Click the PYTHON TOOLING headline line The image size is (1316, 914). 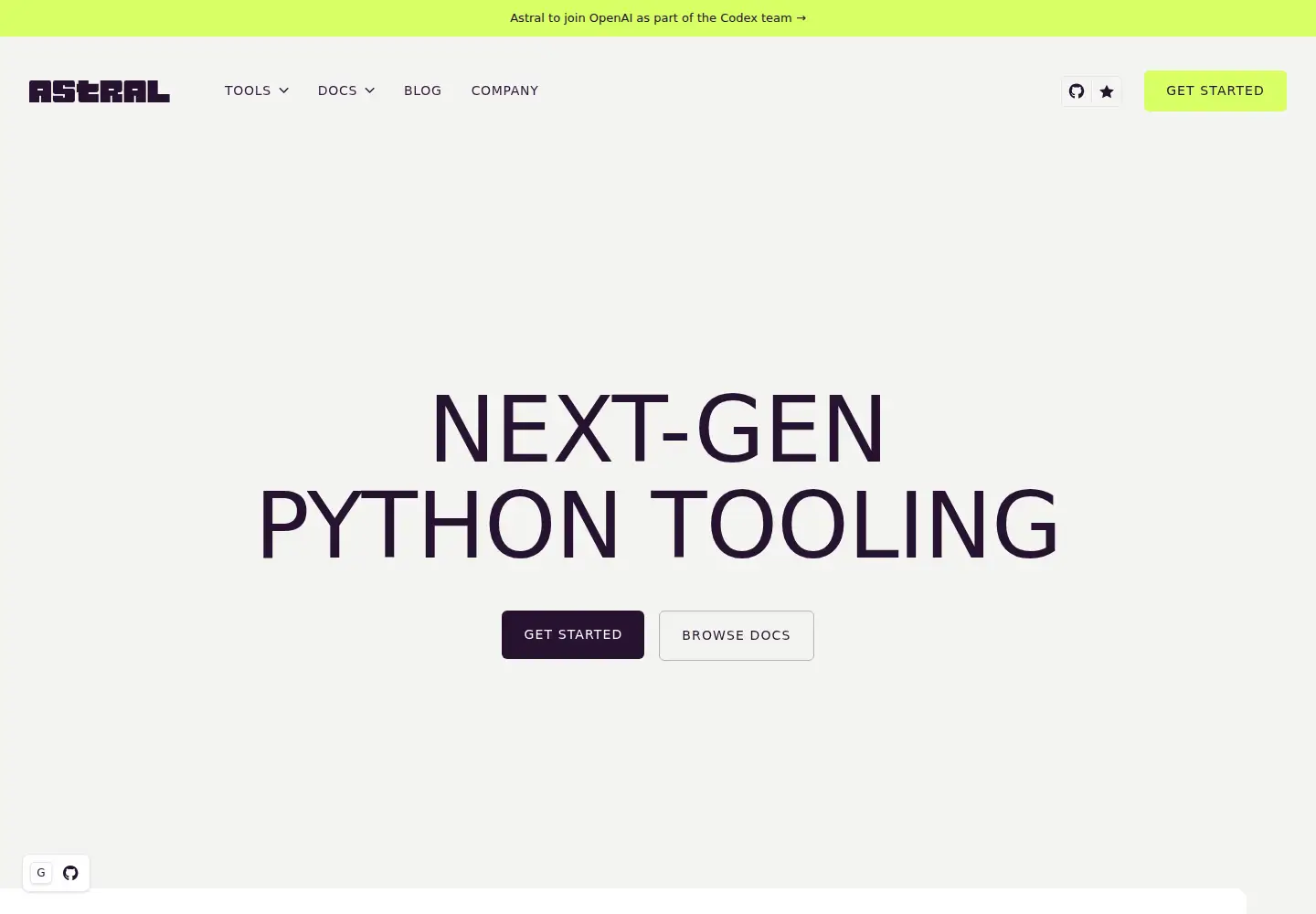658,525
